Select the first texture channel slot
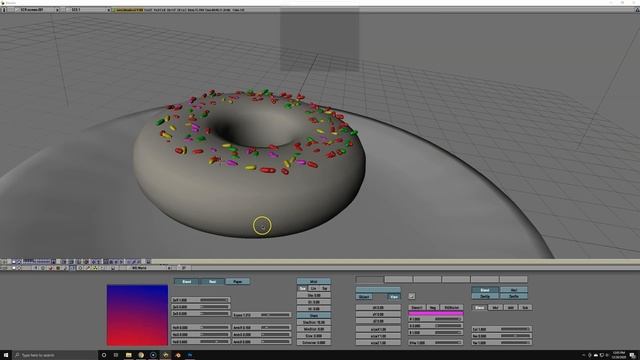 coord(369,280)
